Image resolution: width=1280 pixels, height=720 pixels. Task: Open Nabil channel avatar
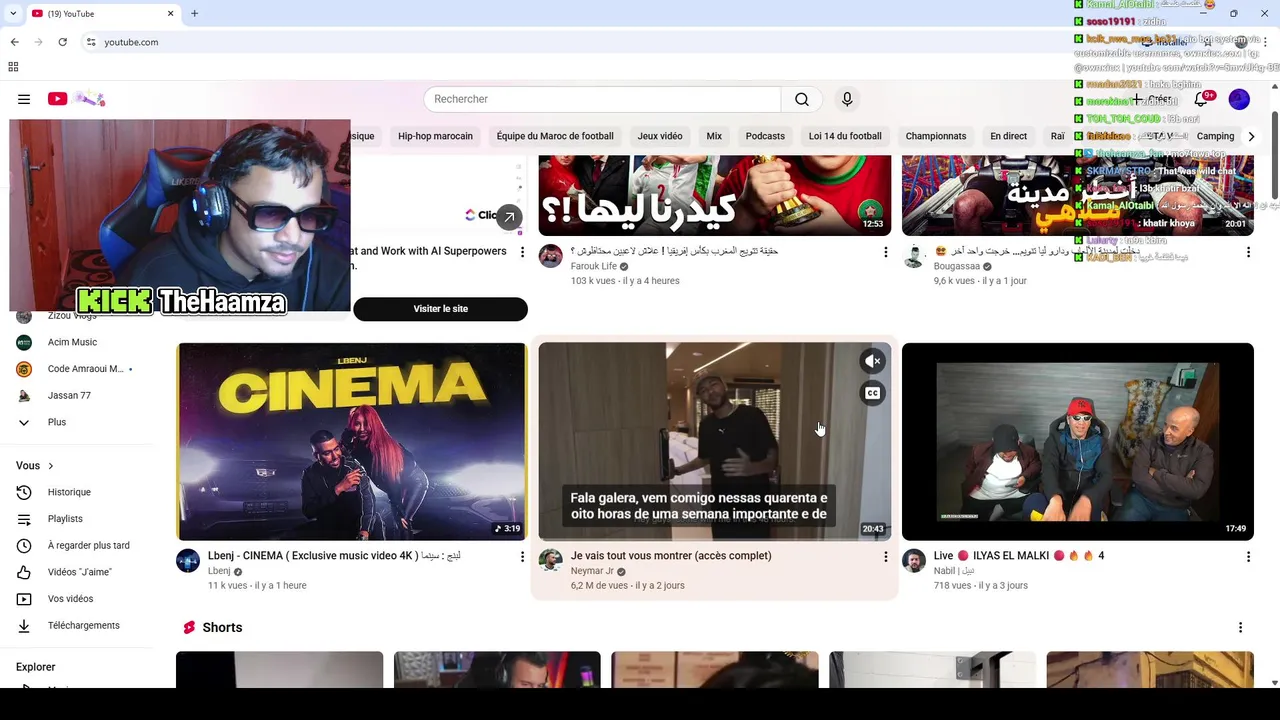[913, 560]
